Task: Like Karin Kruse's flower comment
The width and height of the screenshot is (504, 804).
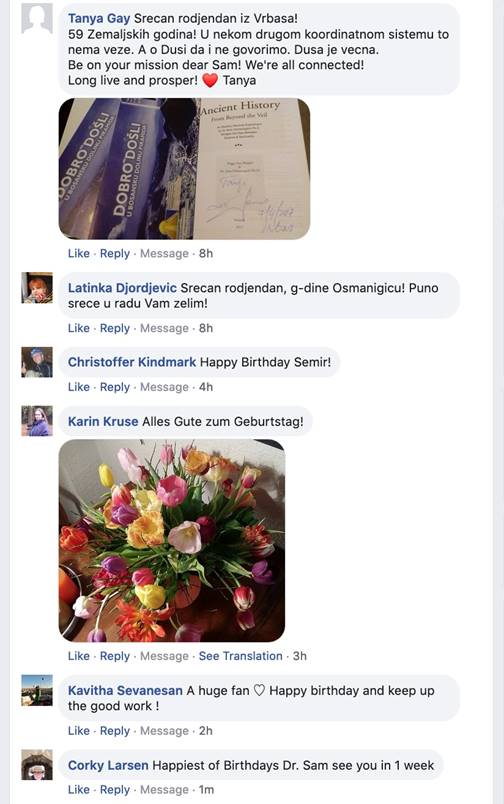Action: click(78, 656)
